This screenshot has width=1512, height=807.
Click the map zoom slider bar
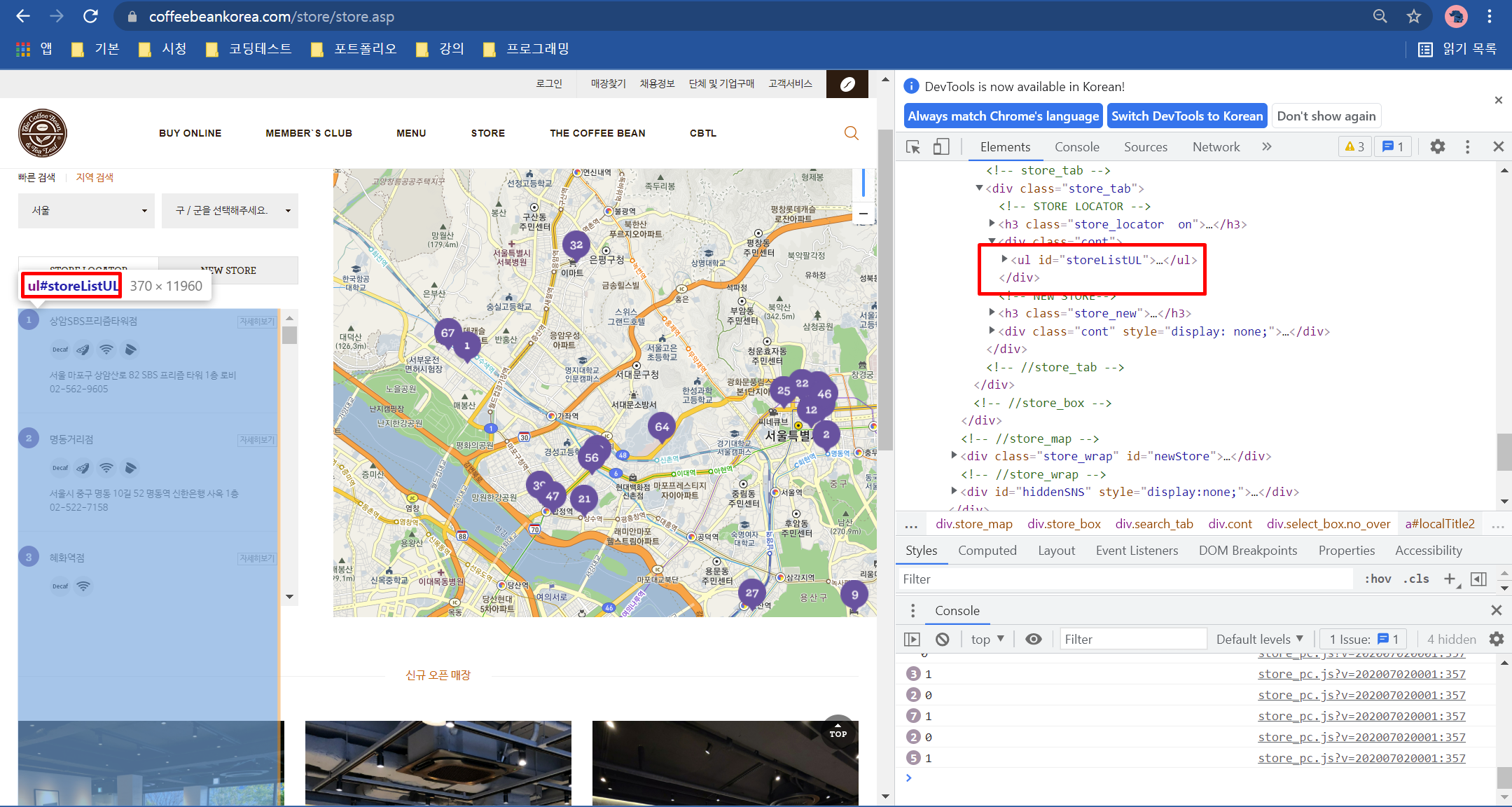863,184
